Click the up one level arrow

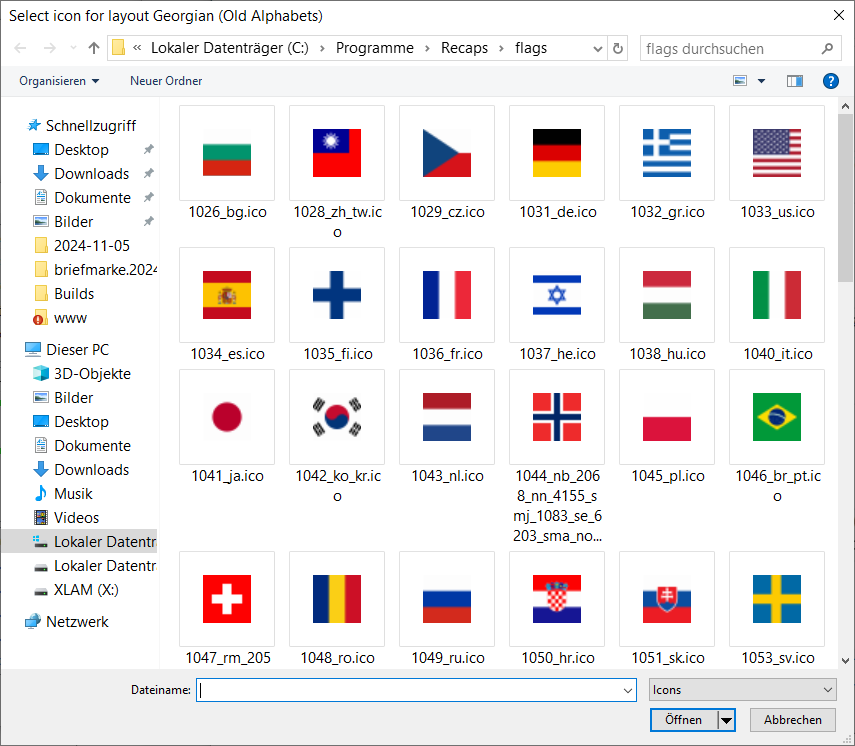[94, 48]
